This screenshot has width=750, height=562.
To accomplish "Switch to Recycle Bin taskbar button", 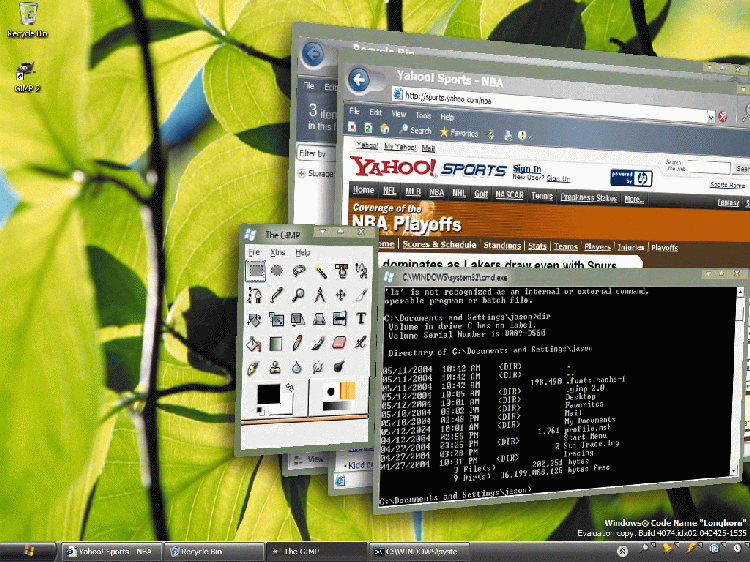I will click(213, 551).
